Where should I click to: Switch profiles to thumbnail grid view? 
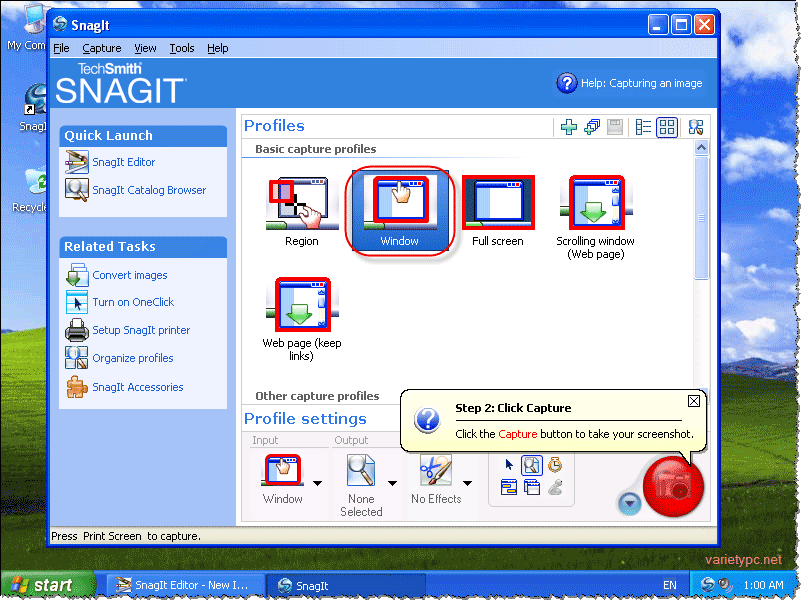(667, 127)
